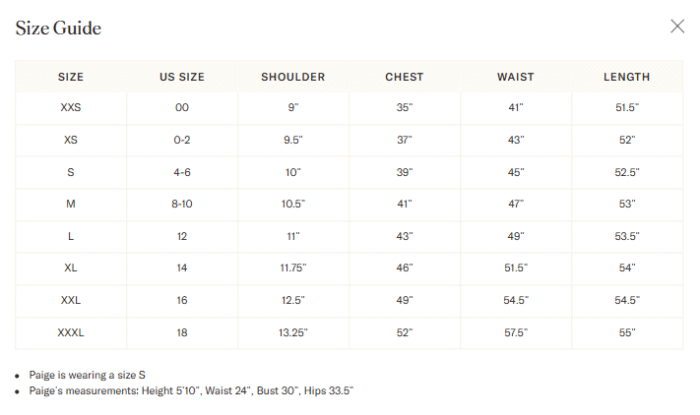Select the SIZE column header
The image size is (700, 415).
tap(71, 77)
